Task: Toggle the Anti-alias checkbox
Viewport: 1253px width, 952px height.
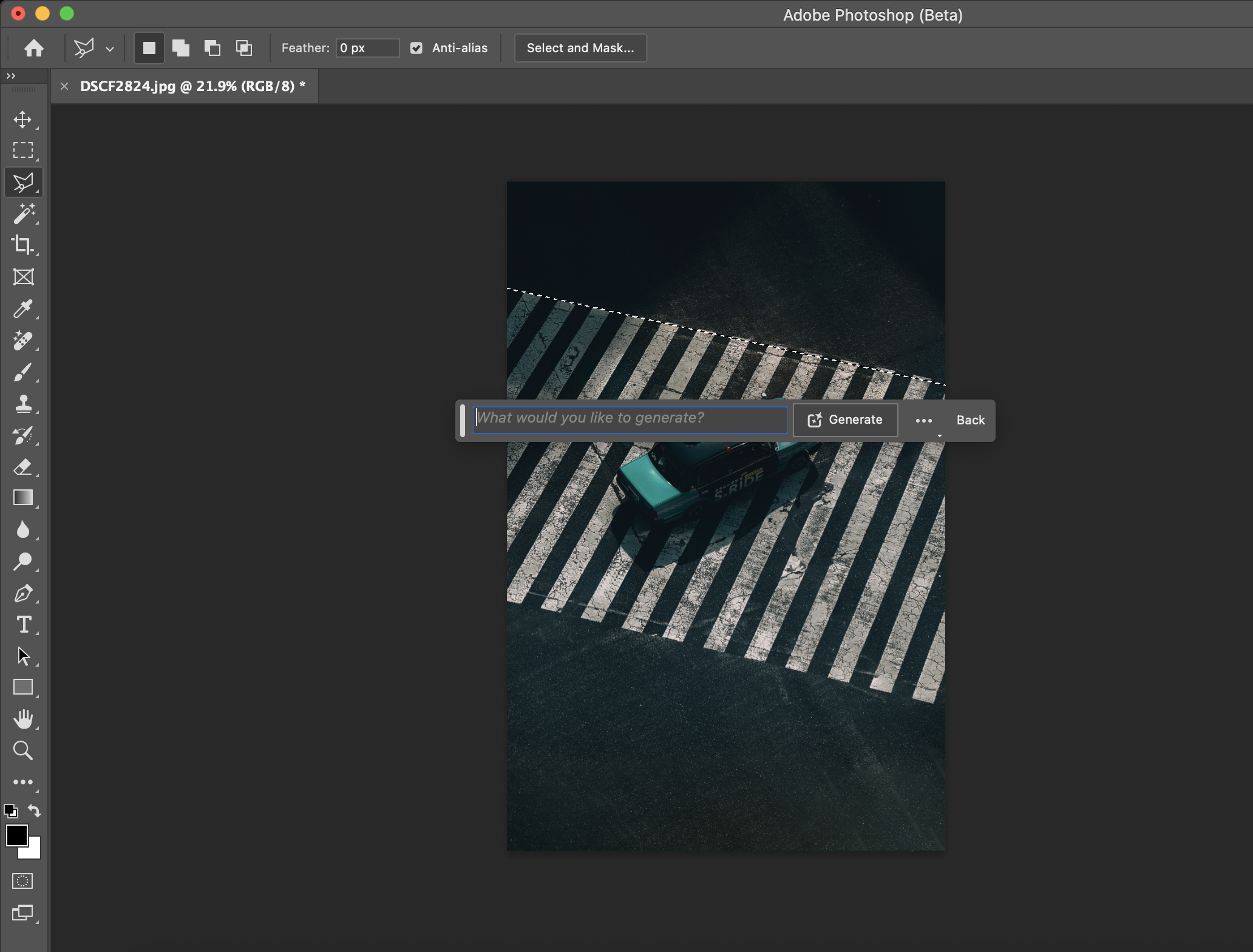Action: coord(416,48)
